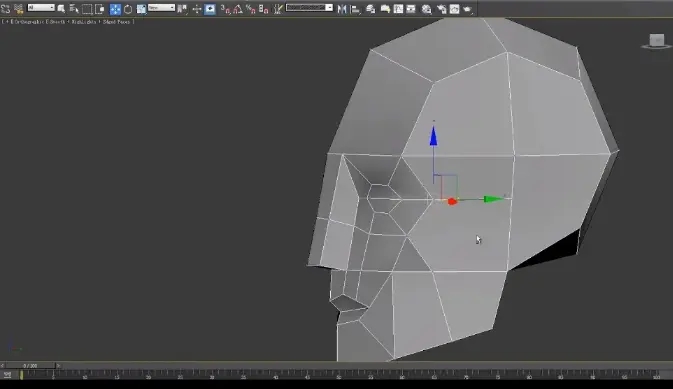Viewport: 673px width, 389px height.
Task: Click the ViewCube in viewport corner
Action: (657, 41)
